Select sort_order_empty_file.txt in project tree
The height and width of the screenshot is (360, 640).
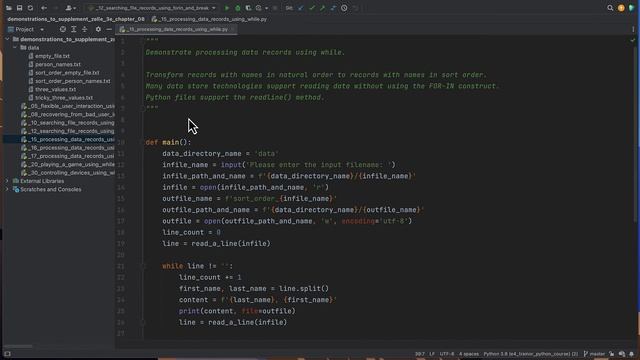(x=67, y=73)
